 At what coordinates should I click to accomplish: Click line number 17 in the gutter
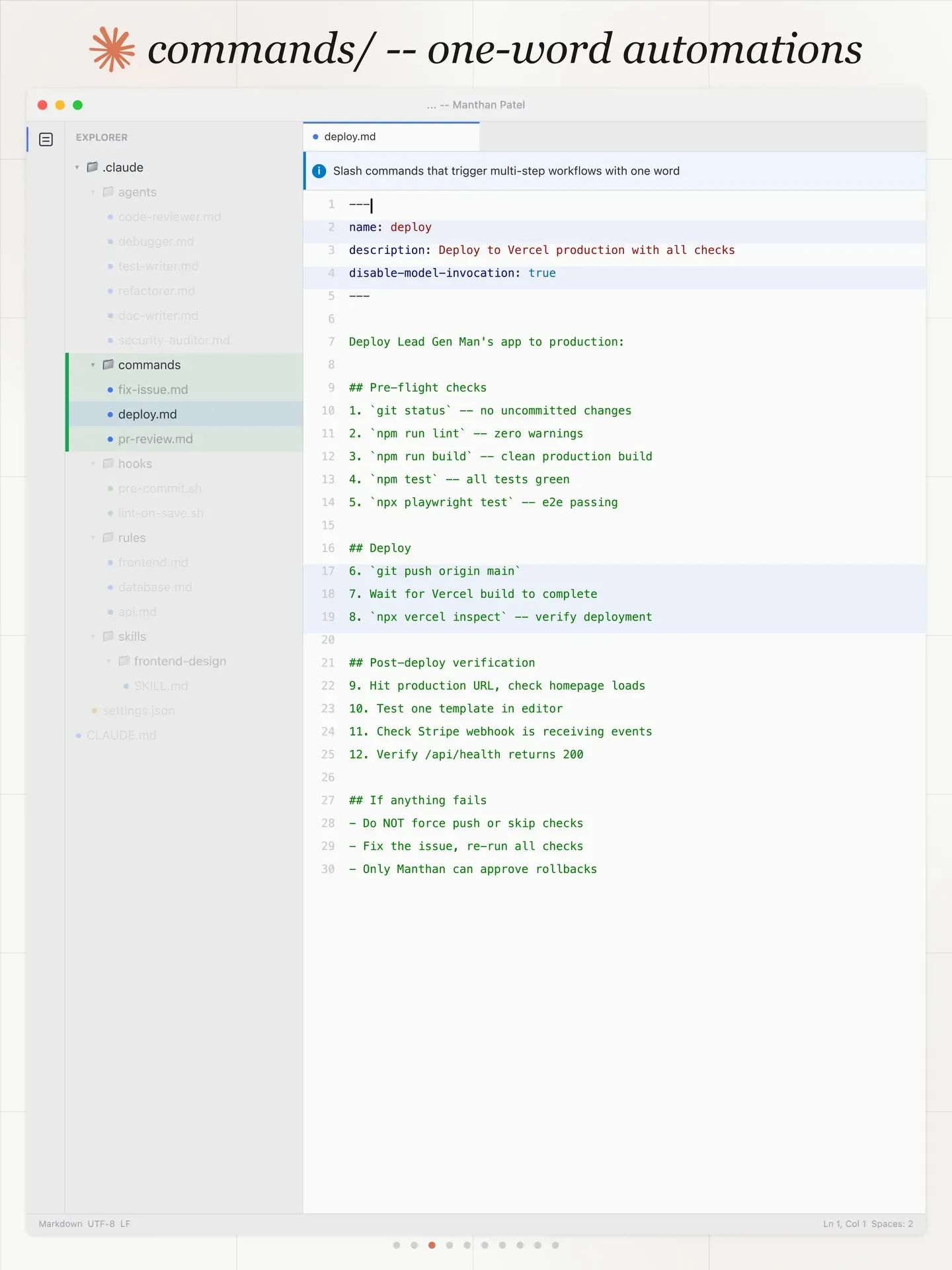[x=328, y=571]
